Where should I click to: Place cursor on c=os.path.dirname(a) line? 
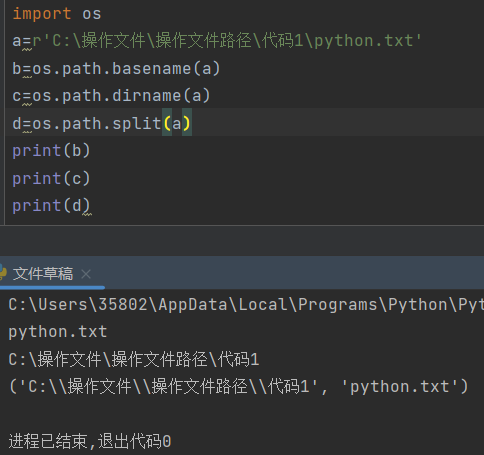click(x=111, y=96)
